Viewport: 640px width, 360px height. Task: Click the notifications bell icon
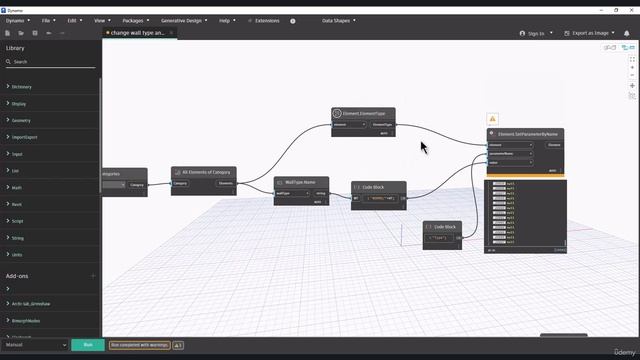coord(627,33)
